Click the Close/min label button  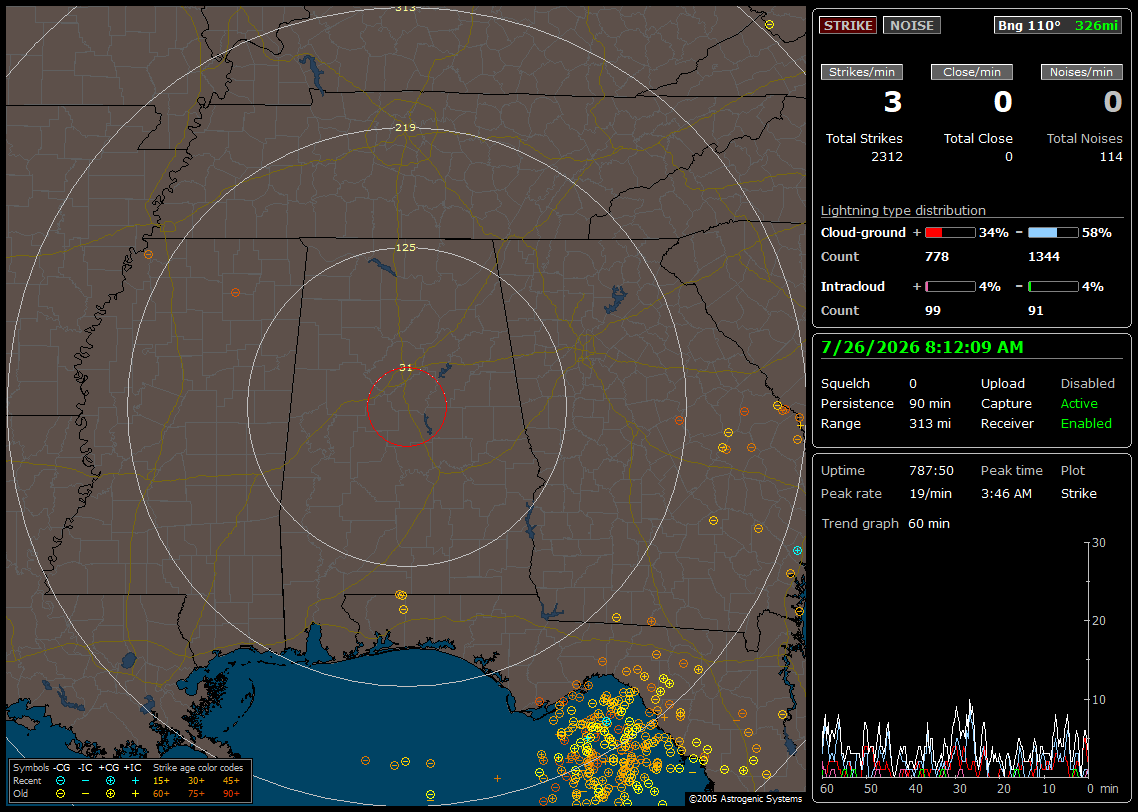click(x=972, y=72)
